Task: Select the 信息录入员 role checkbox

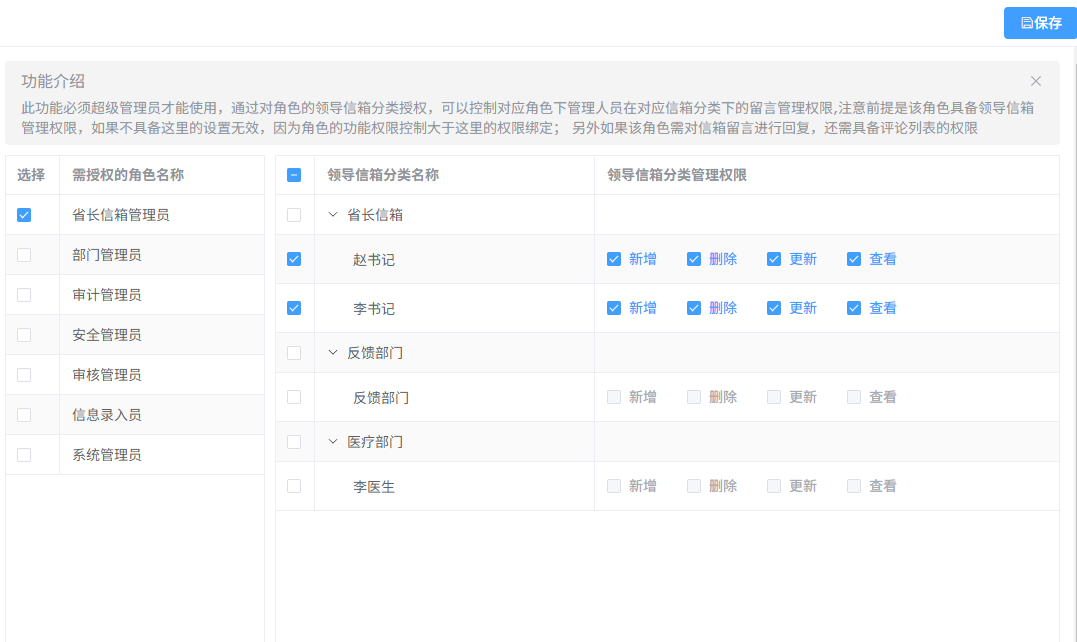Action: [24, 415]
